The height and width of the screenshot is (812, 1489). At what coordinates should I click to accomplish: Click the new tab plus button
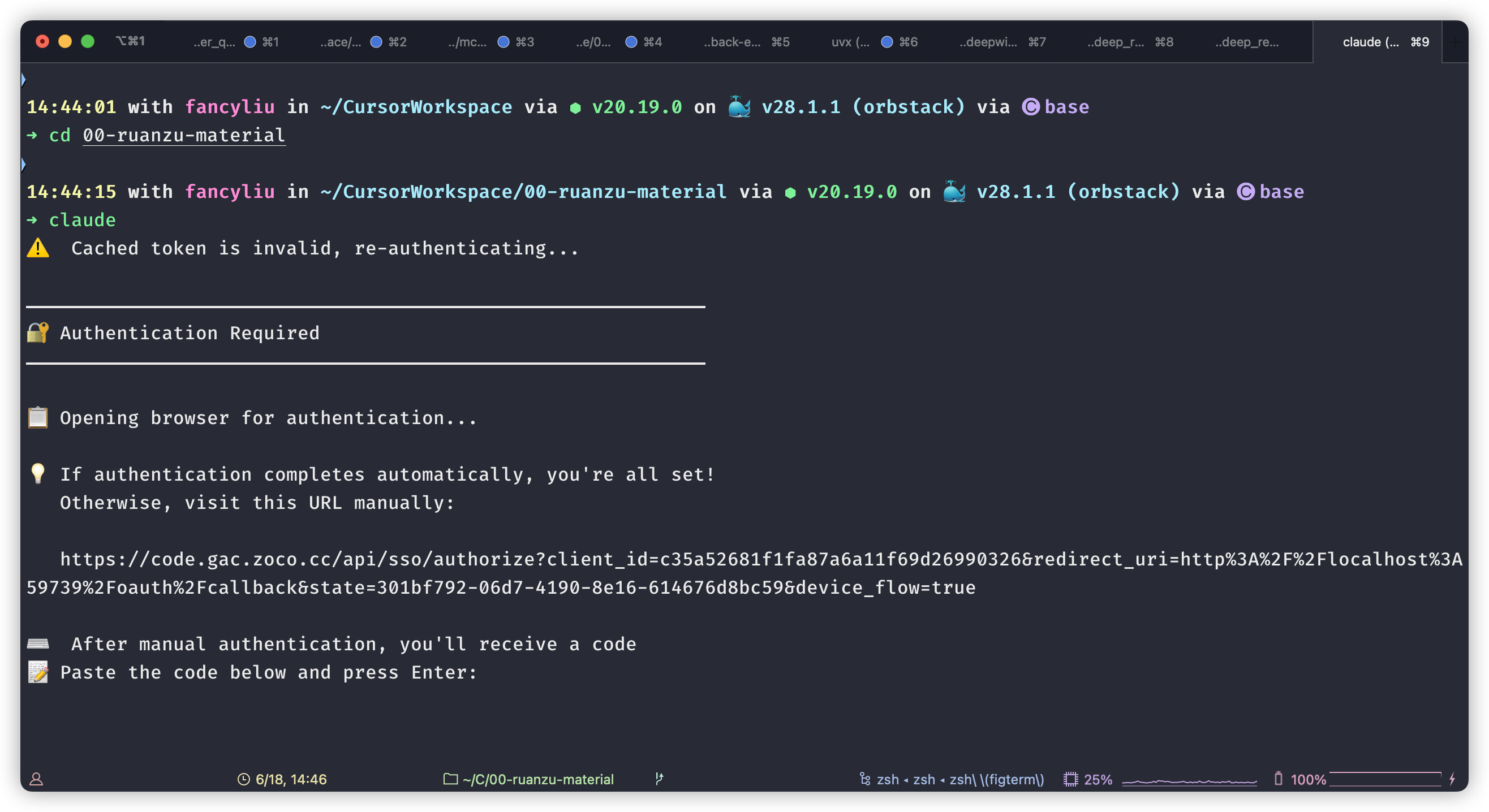pyautogui.click(x=1456, y=42)
